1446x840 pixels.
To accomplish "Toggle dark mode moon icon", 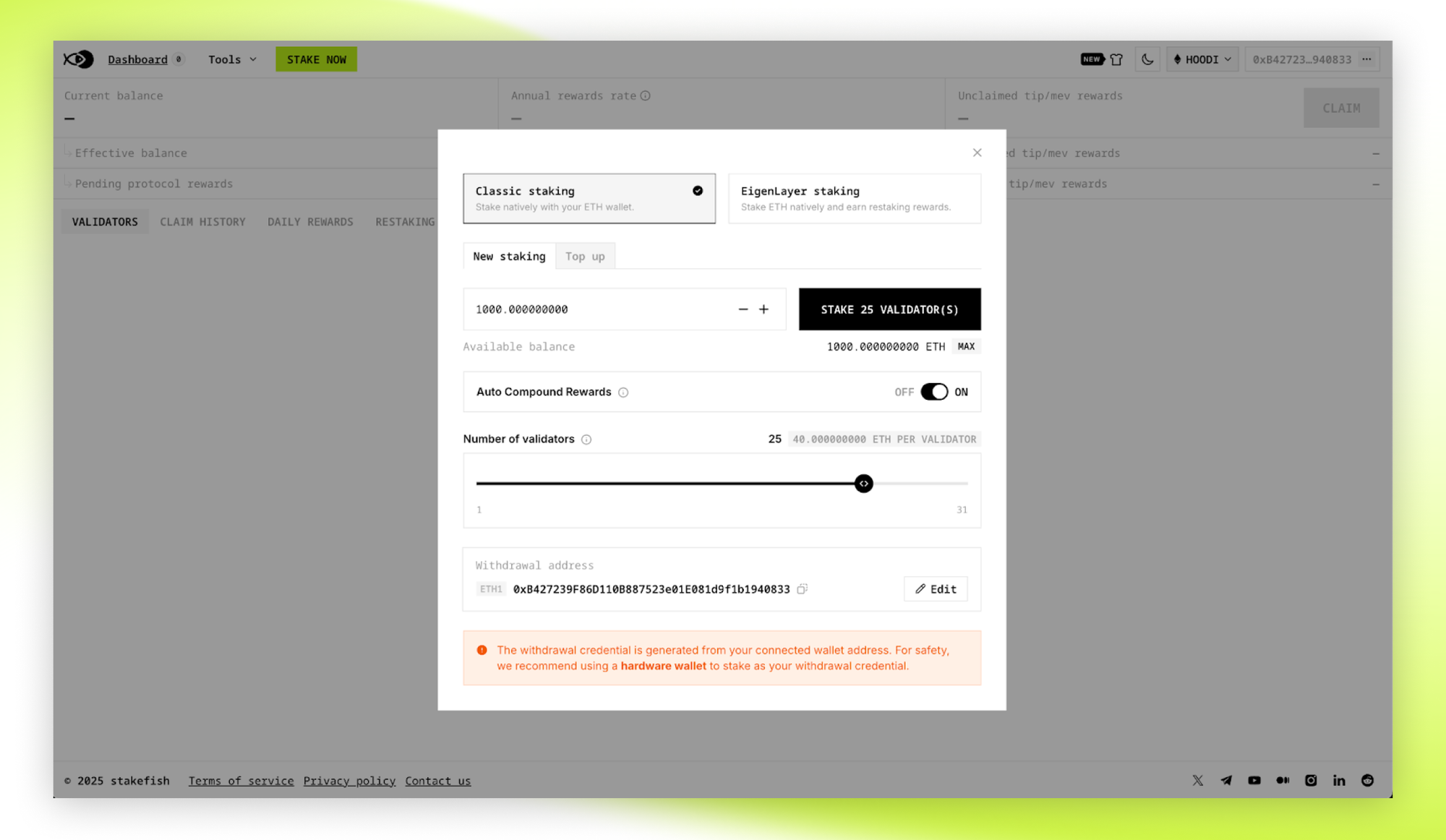I will (x=1147, y=59).
